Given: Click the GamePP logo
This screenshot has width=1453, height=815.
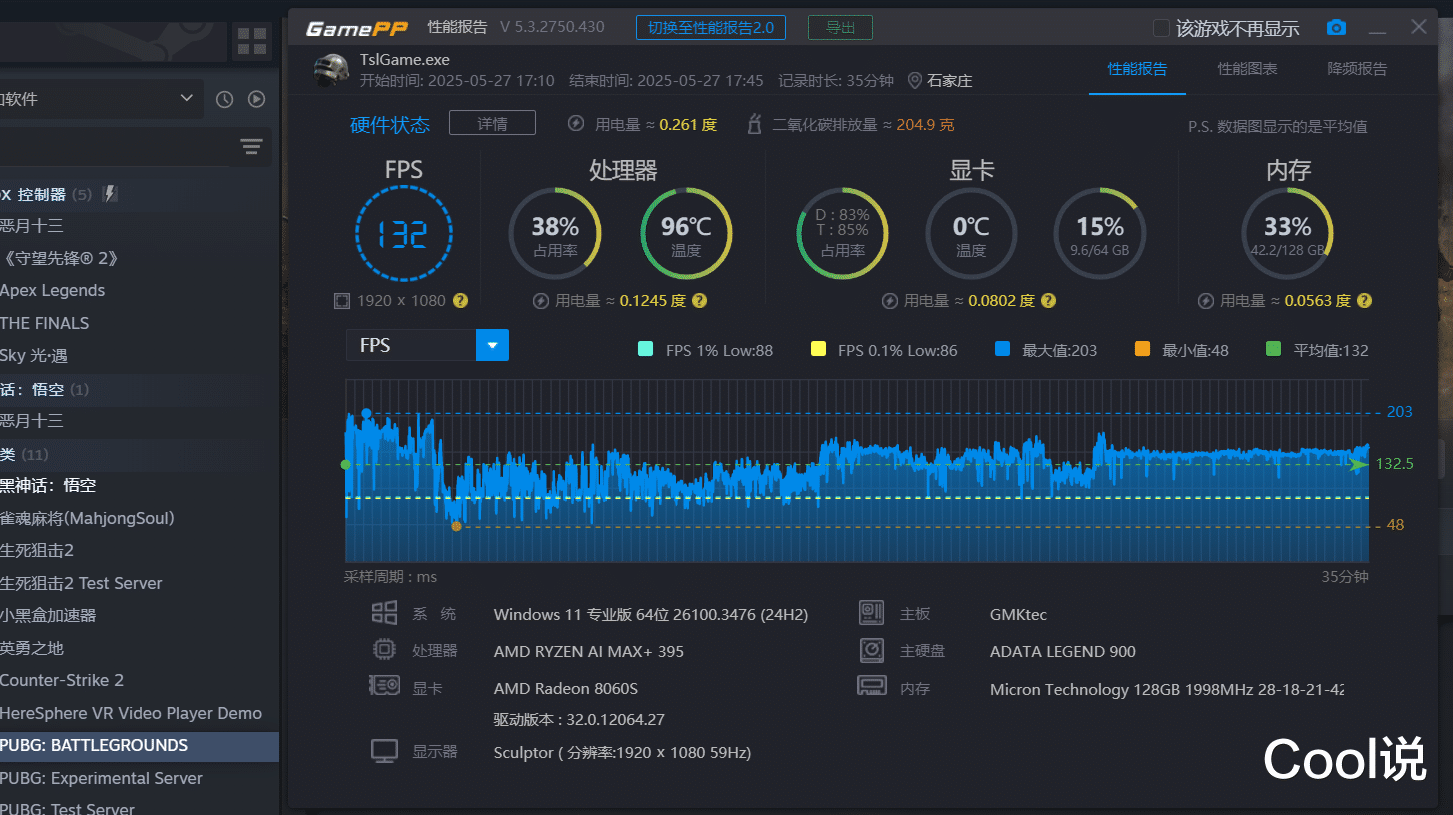Looking at the screenshot, I should click(356, 28).
